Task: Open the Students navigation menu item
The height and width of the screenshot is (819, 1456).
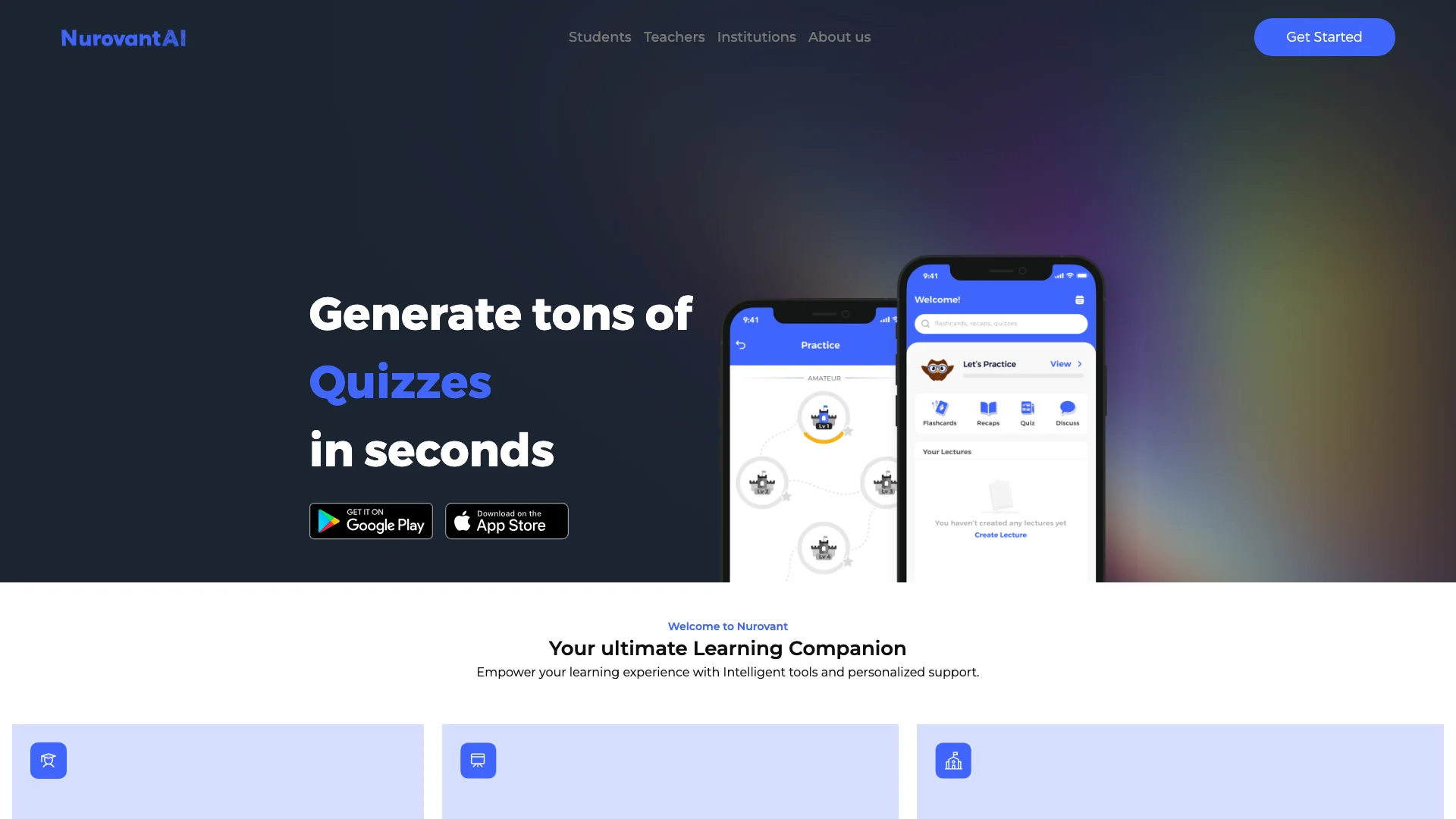Action: point(599,37)
